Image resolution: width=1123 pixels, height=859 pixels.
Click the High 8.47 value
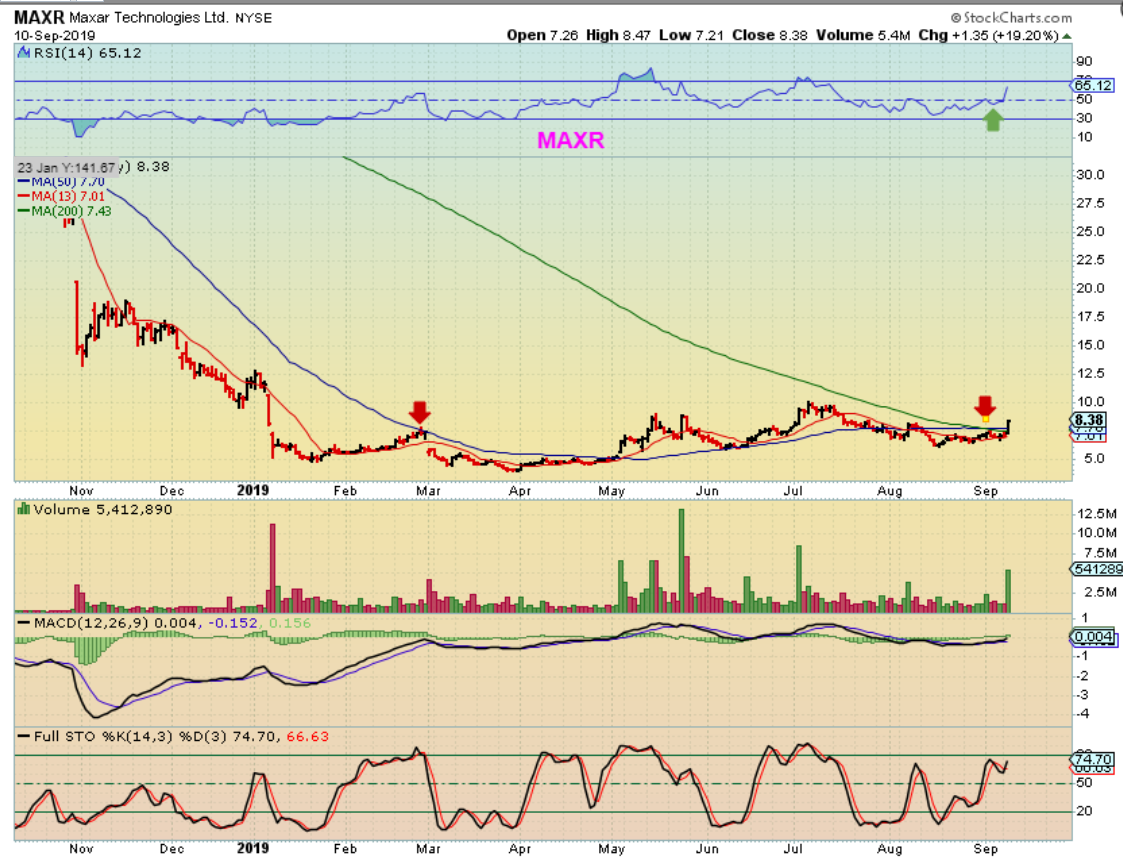(x=618, y=35)
